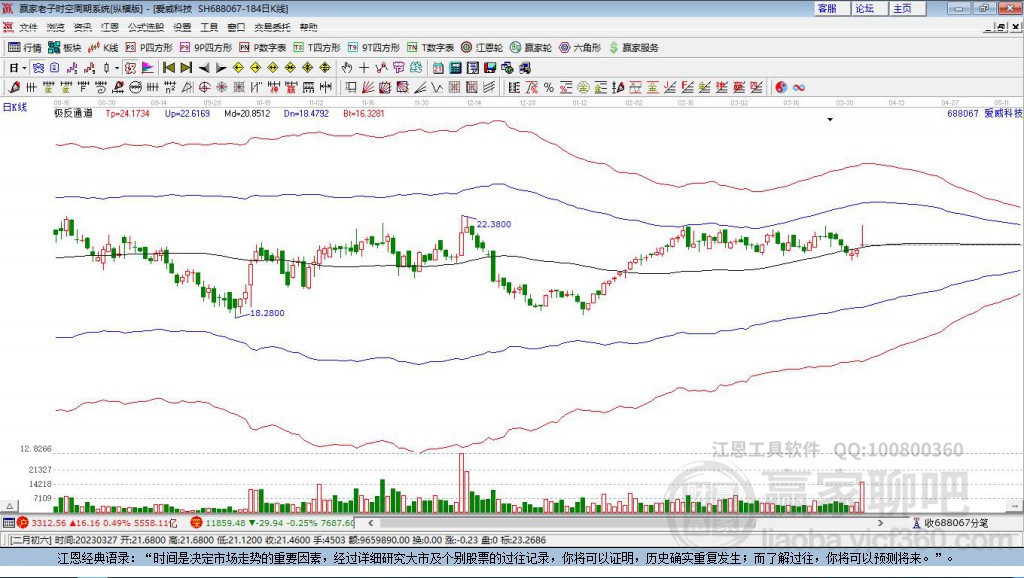Click the blue infinity symbol icon
Image resolution: width=1024 pixels, height=578 pixels.
point(799,88)
